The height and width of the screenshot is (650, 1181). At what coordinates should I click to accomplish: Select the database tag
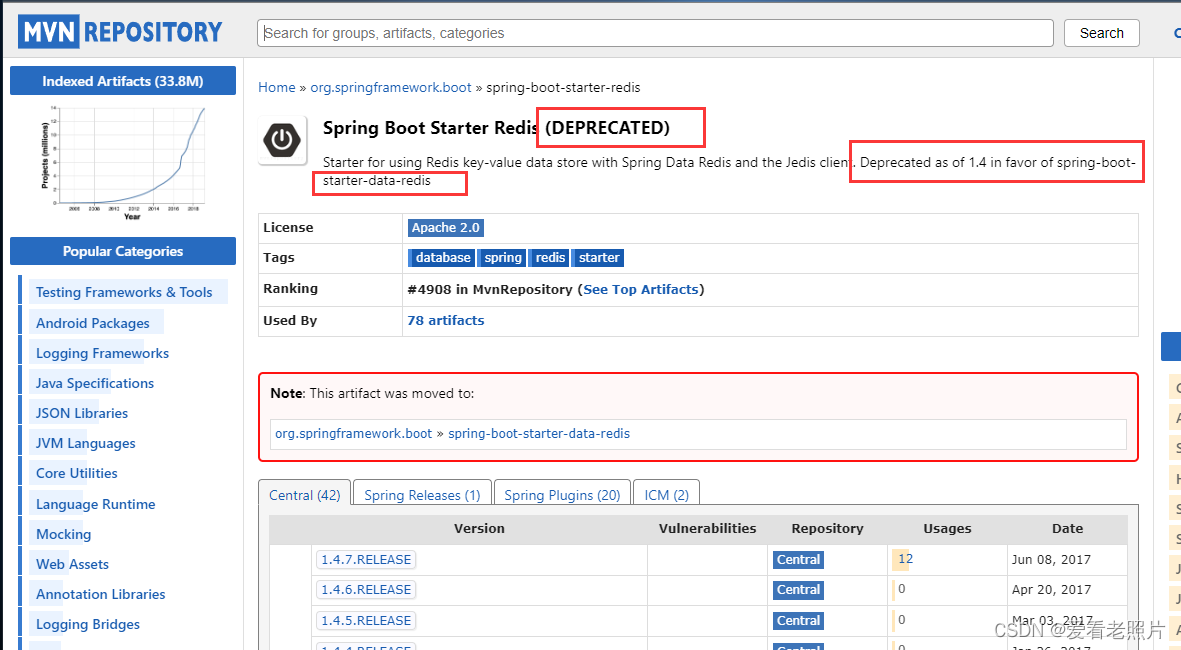(x=442, y=258)
